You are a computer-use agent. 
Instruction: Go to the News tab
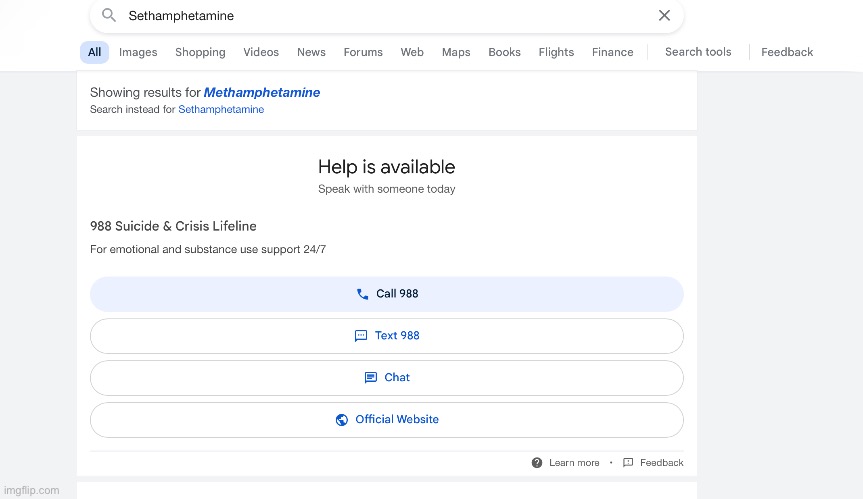311,52
